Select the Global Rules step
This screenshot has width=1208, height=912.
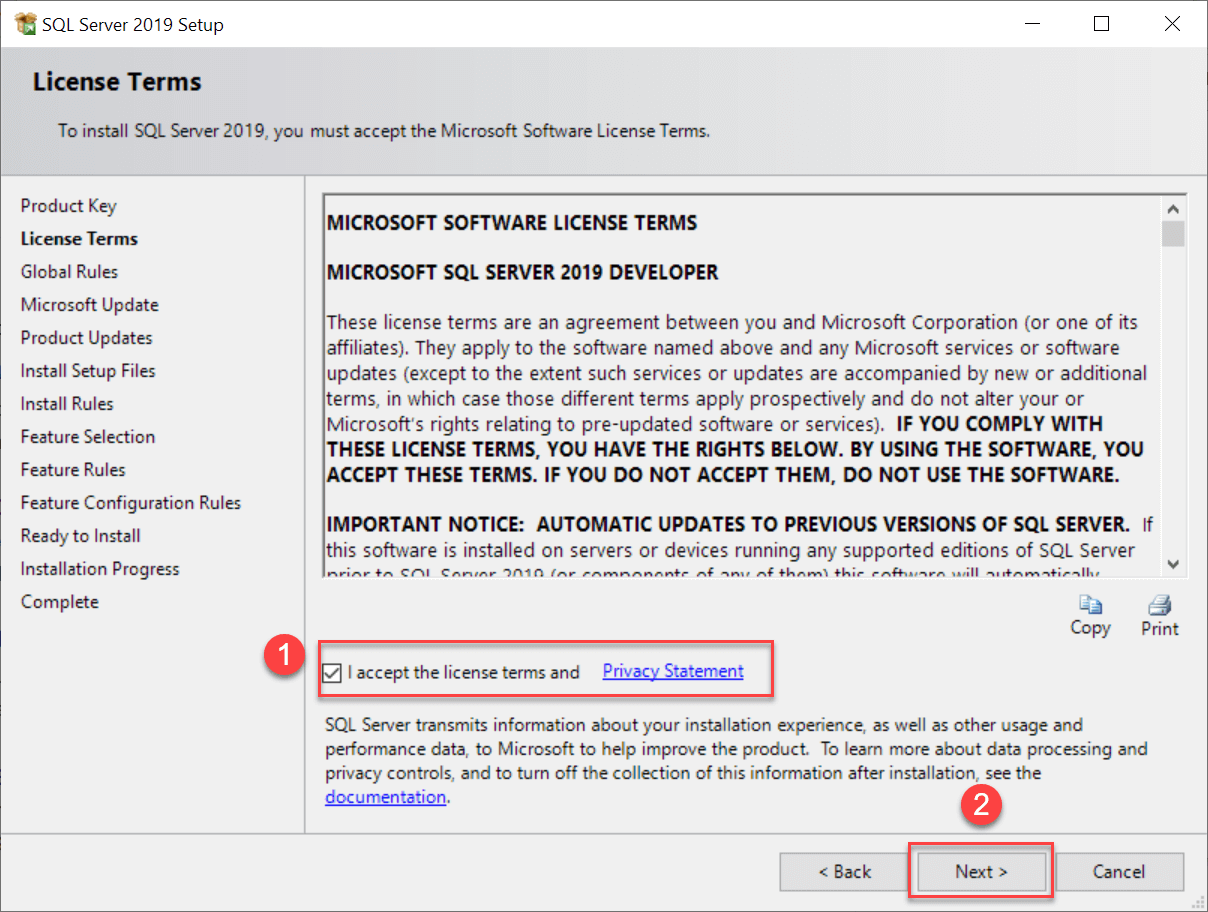click(69, 272)
